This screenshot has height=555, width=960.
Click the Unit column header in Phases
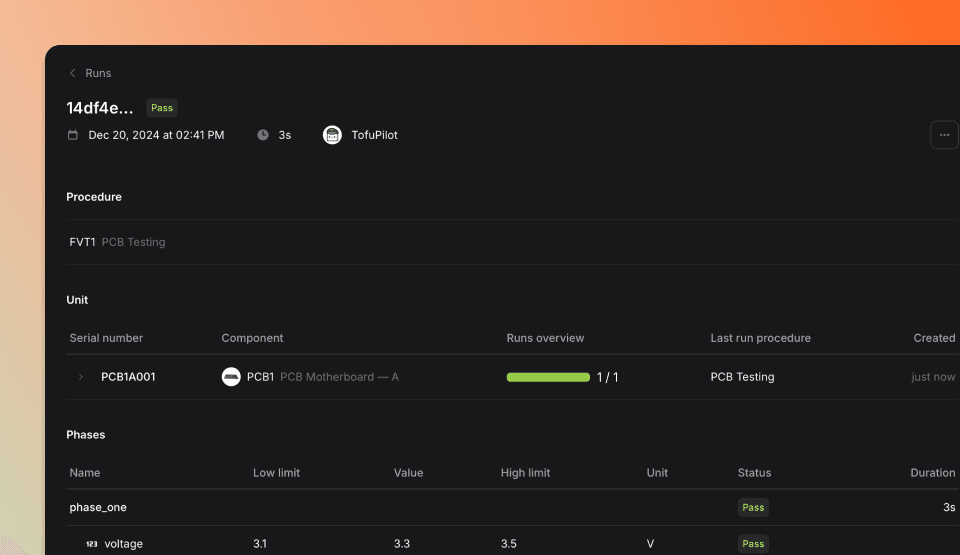[657, 473]
